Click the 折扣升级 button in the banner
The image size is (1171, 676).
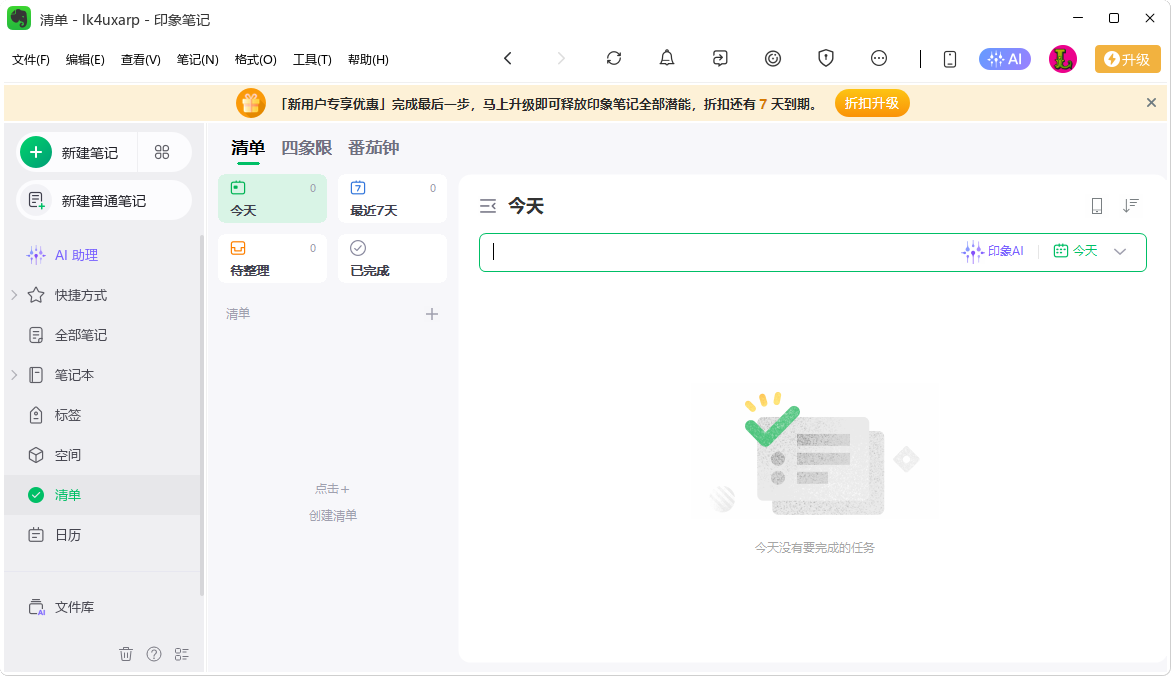pyautogui.click(x=871, y=102)
